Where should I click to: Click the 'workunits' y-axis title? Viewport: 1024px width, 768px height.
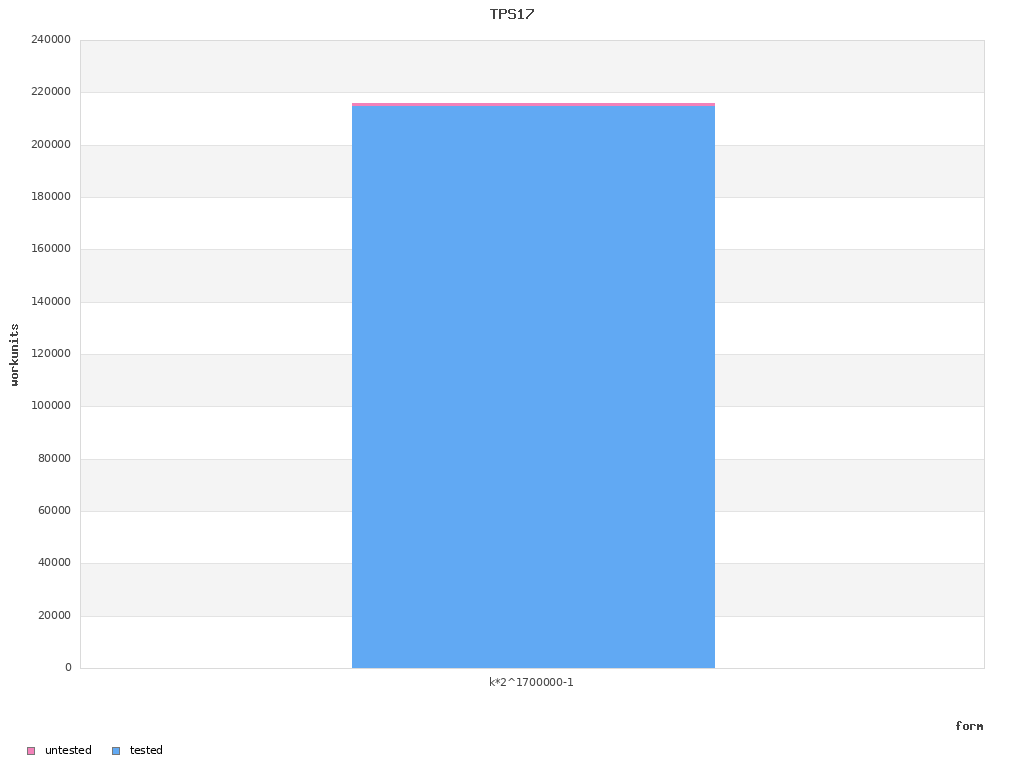[x=15, y=354]
